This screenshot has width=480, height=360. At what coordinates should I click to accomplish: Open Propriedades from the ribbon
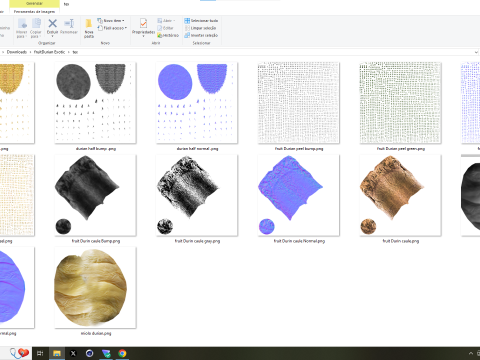(x=143, y=27)
